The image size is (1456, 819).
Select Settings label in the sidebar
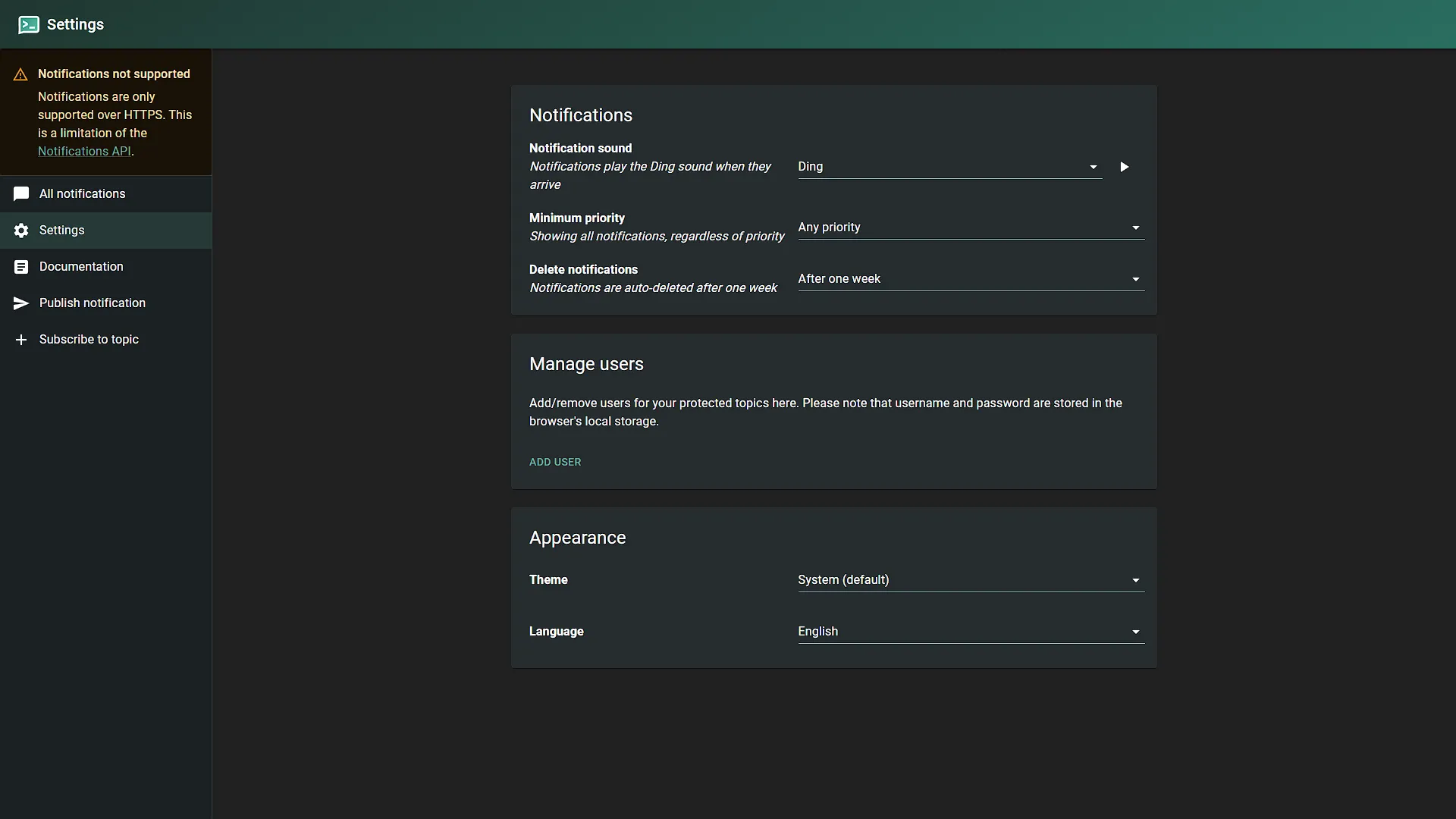tap(62, 231)
